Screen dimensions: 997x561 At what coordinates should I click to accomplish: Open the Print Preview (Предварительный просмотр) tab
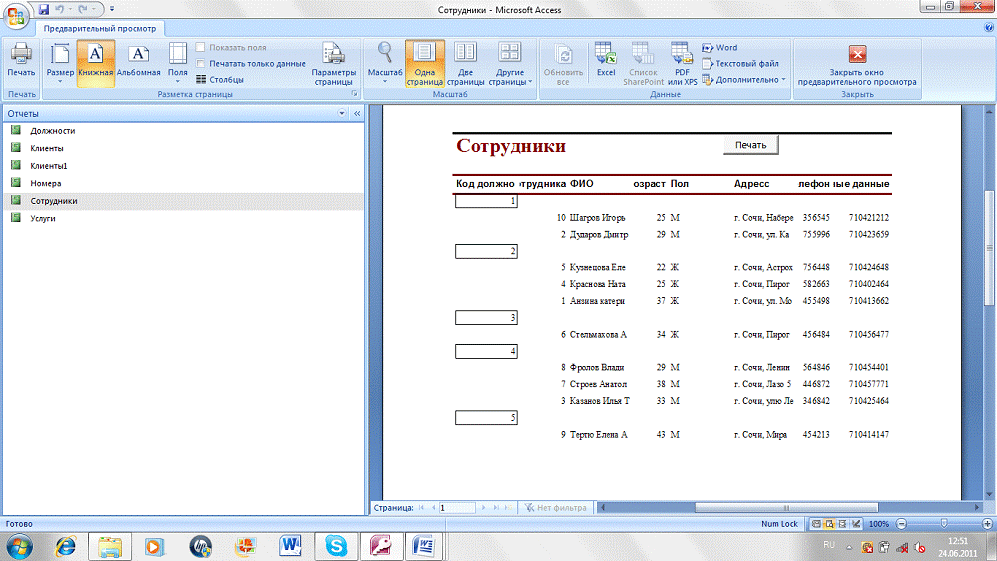click(100, 28)
